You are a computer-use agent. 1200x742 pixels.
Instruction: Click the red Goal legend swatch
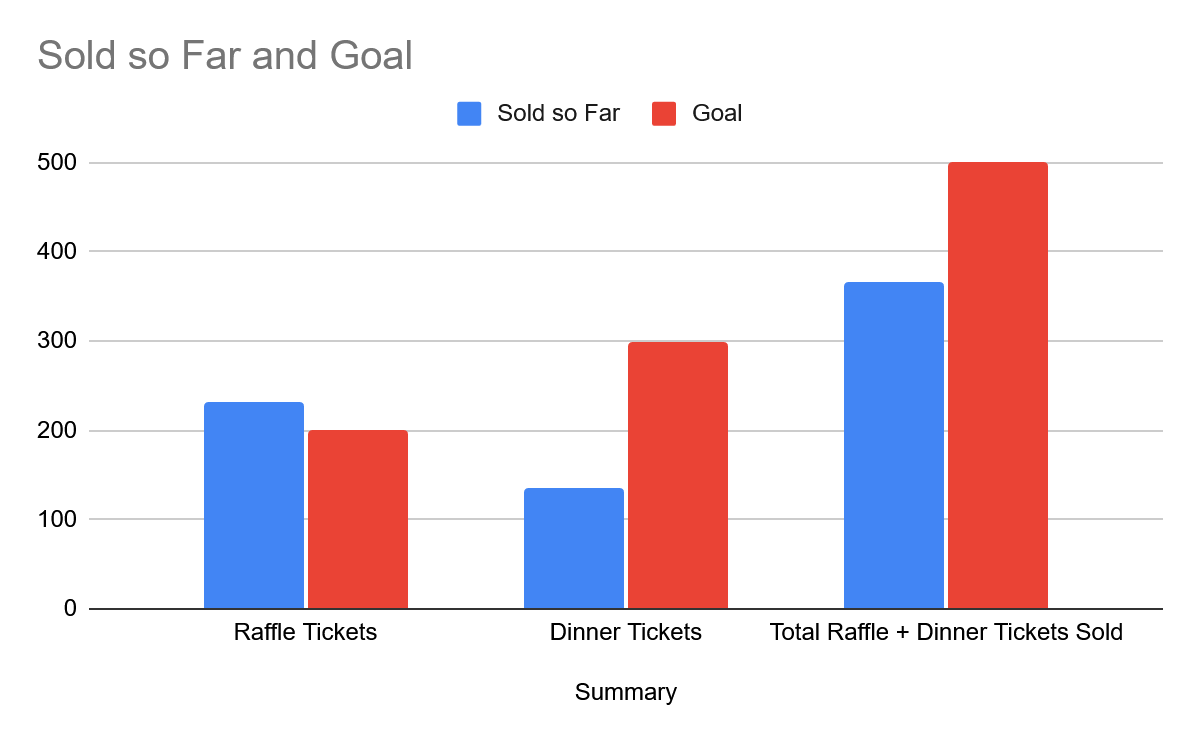(664, 113)
